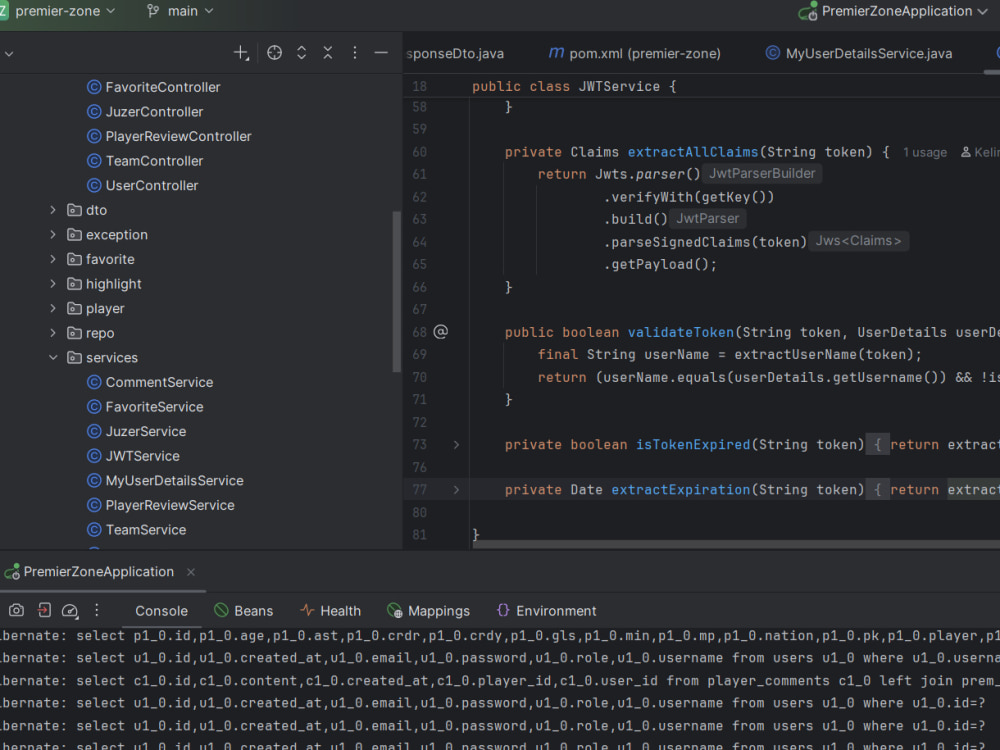This screenshot has height=750, width=1000.
Task: Click the JWTService class name in sticky header
Action: [x=619, y=87]
